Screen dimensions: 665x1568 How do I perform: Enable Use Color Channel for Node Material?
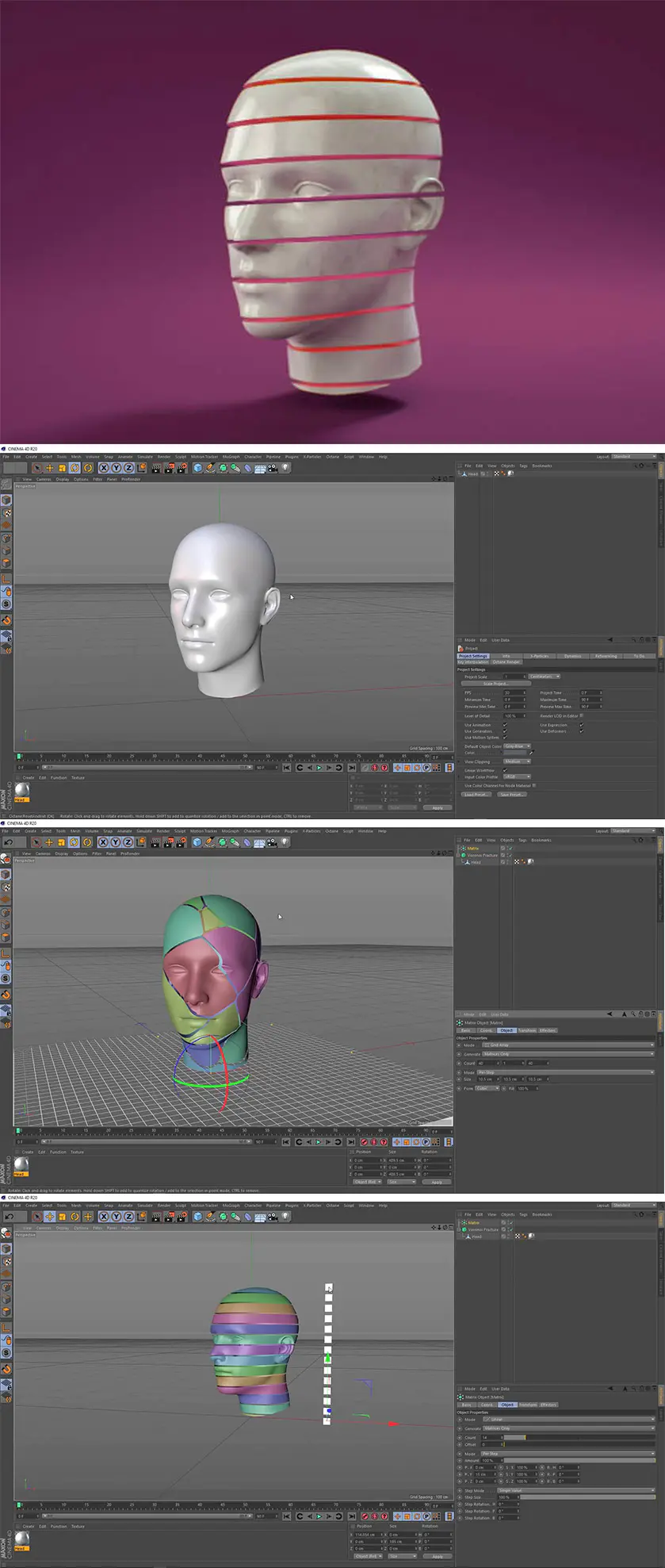(x=534, y=785)
